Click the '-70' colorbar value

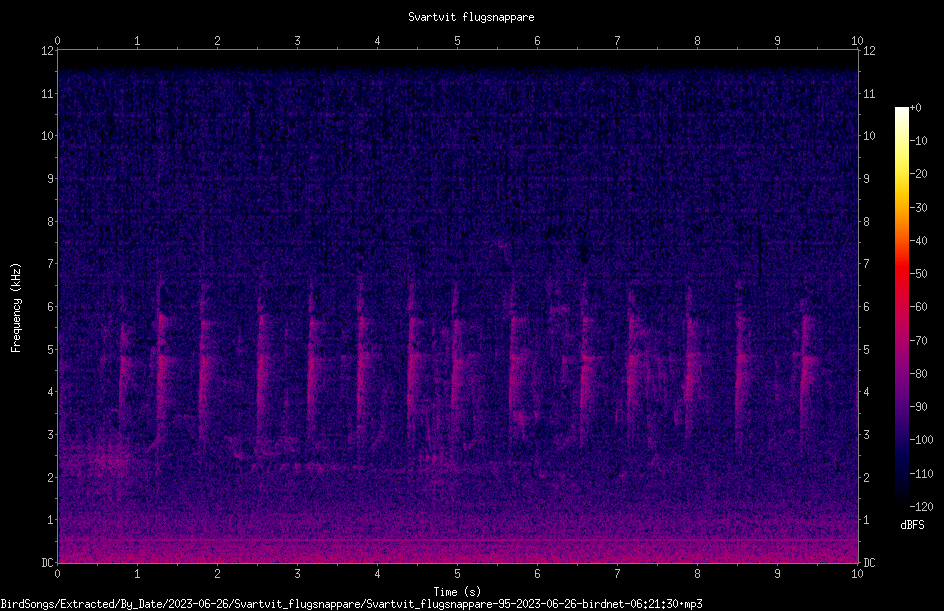pos(918,341)
